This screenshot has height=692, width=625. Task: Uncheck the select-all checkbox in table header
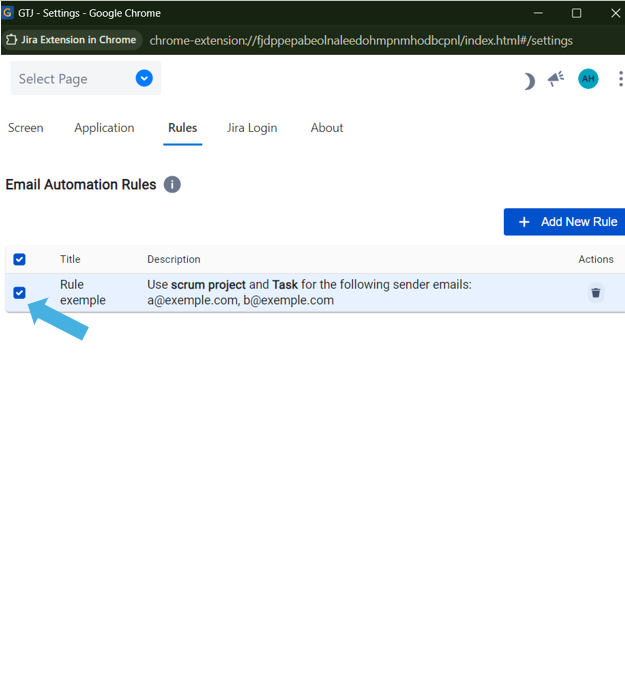pyautogui.click(x=19, y=260)
